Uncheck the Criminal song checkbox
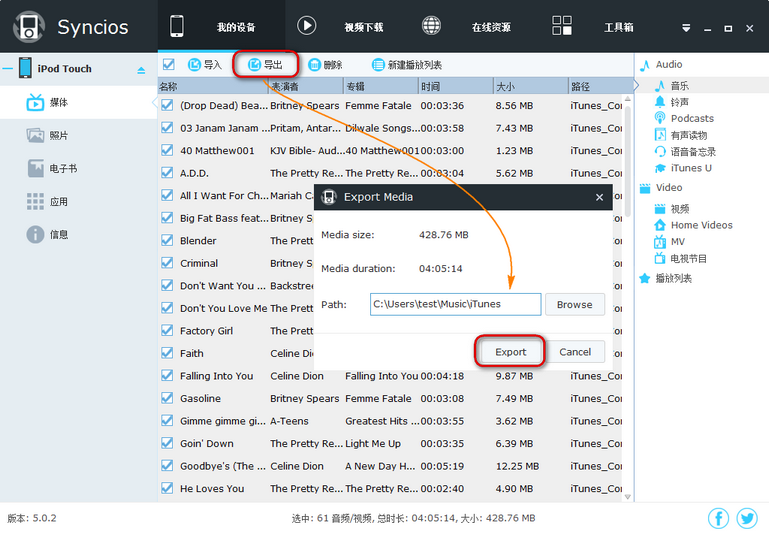The image size is (769, 535). pyautogui.click(x=167, y=263)
